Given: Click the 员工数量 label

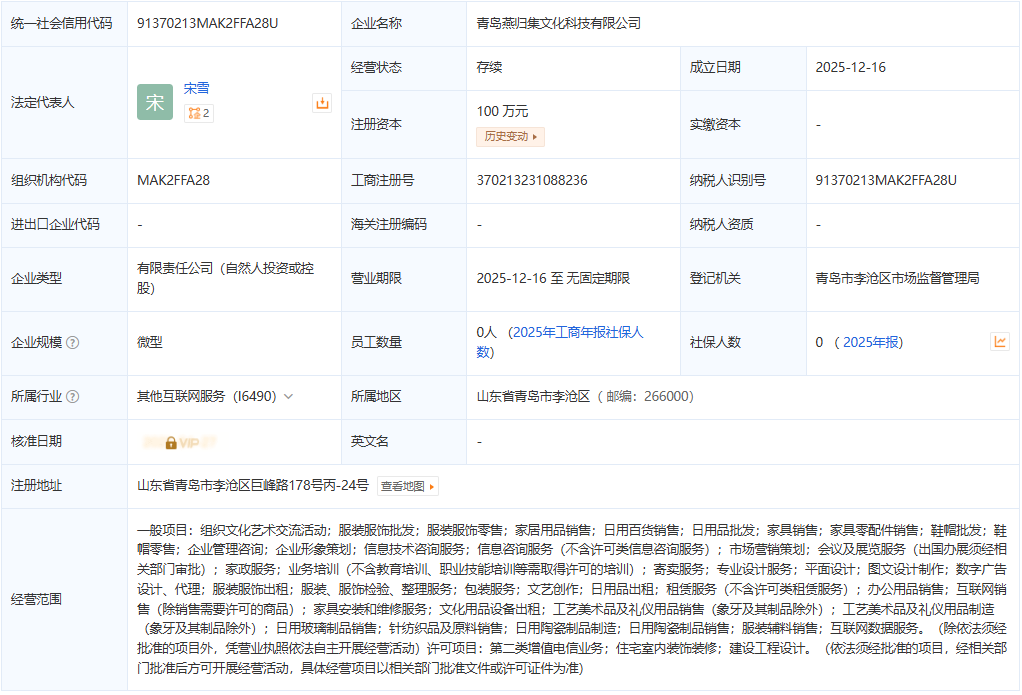Looking at the screenshot, I should coord(376,342).
